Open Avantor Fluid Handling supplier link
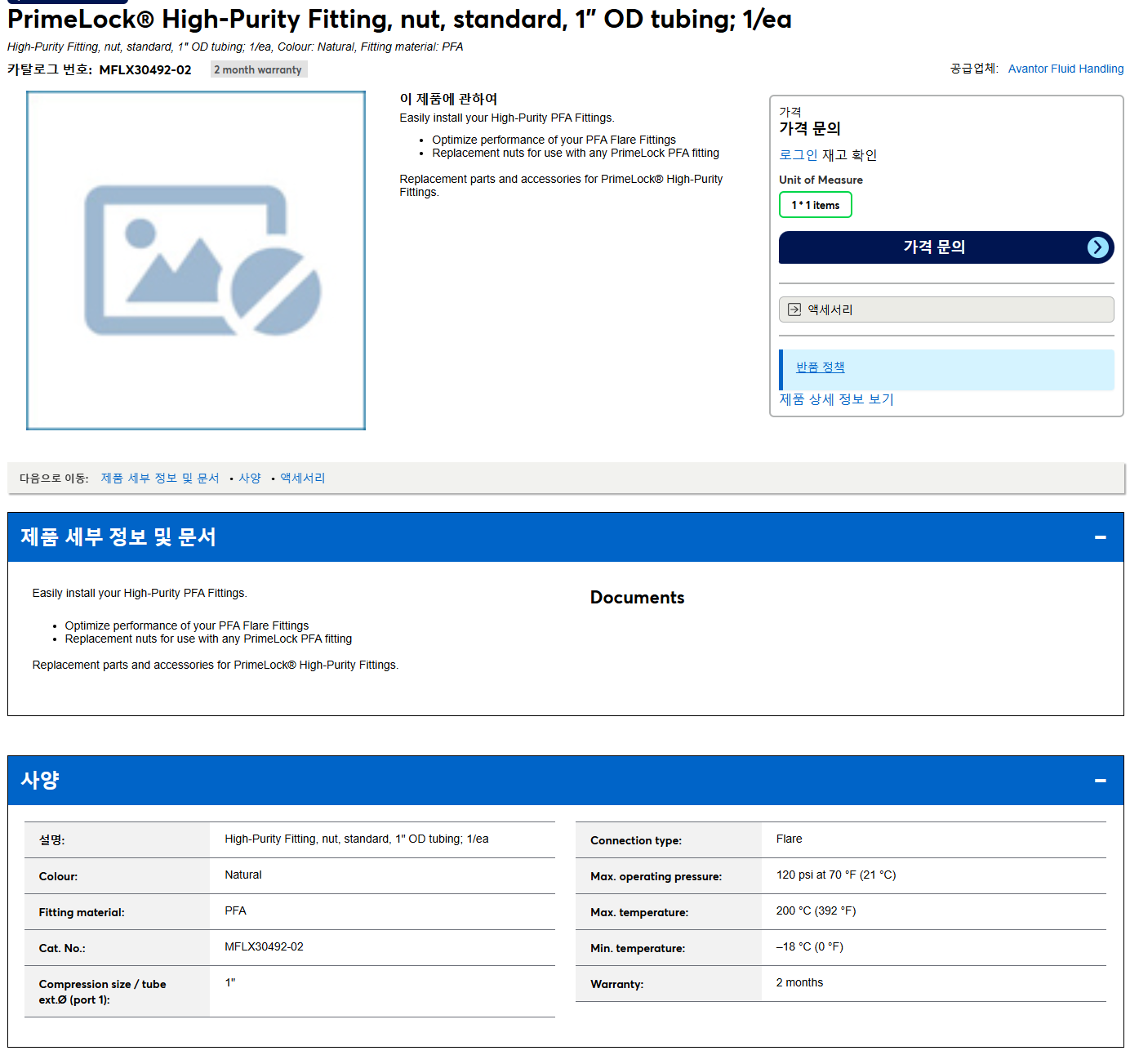Image resolution: width=1130 pixels, height=1064 pixels. click(x=1065, y=69)
